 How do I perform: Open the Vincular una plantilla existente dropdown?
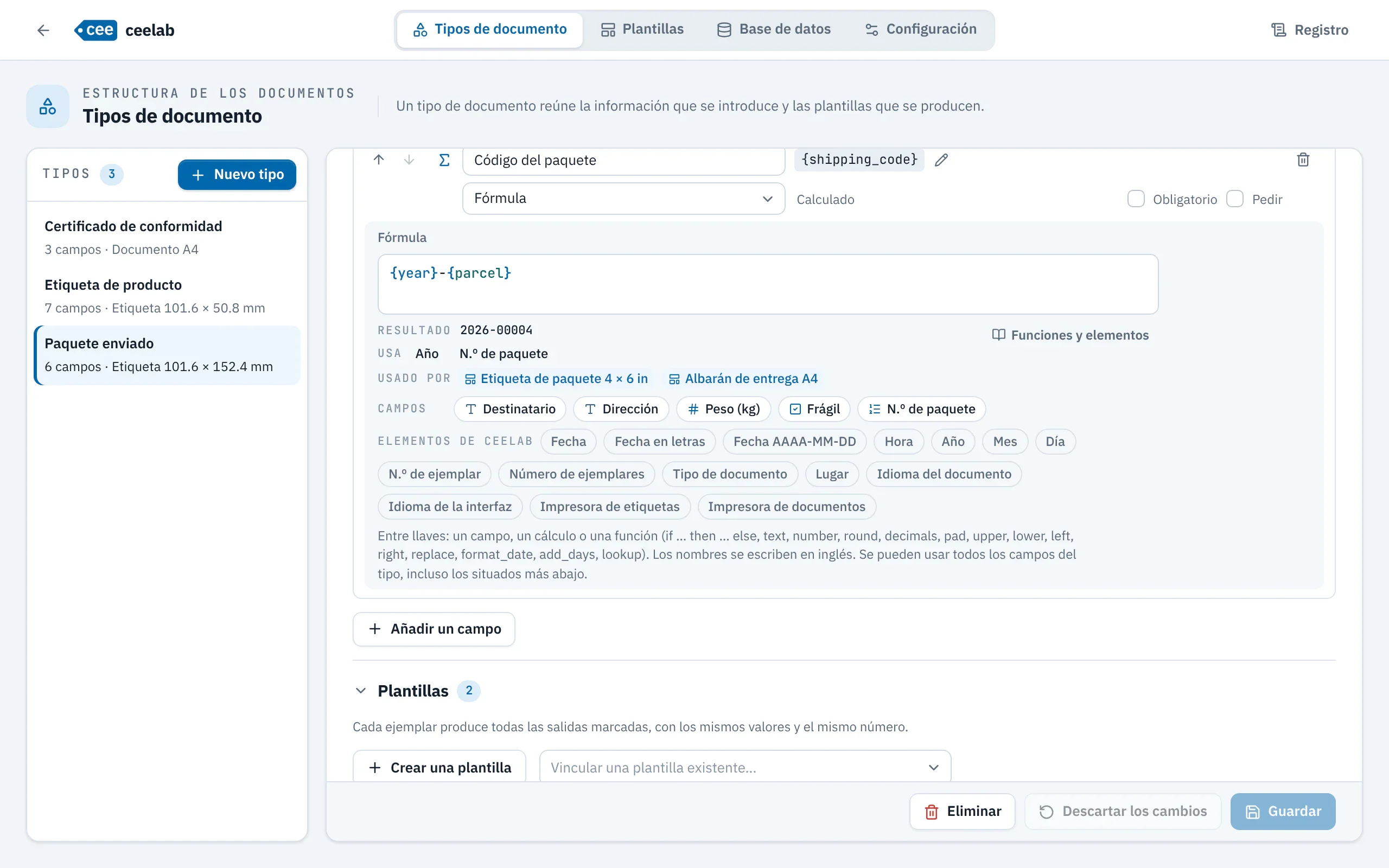[x=745, y=768]
